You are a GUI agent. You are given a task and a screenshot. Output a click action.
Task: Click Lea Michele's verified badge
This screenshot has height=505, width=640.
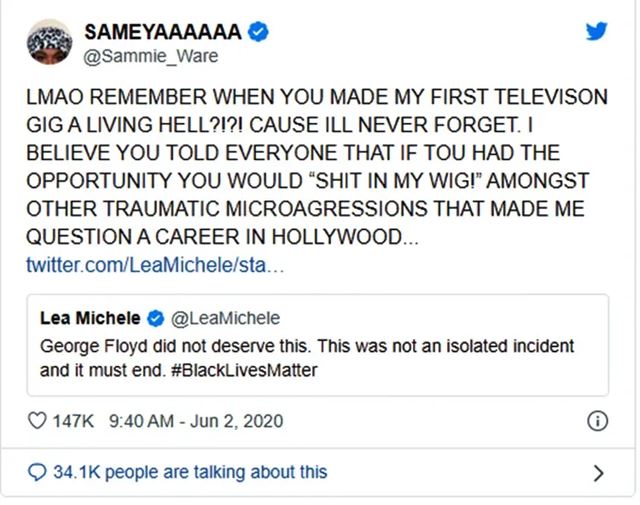(155, 319)
